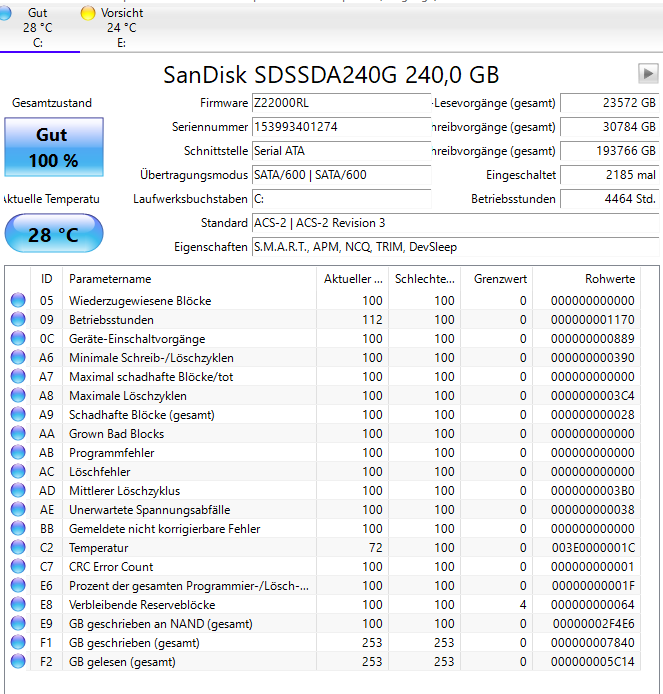Click the Standard ACS-2 Revision 3 field
The width and height of the screenshot is (663, 694).
point(455,223)
